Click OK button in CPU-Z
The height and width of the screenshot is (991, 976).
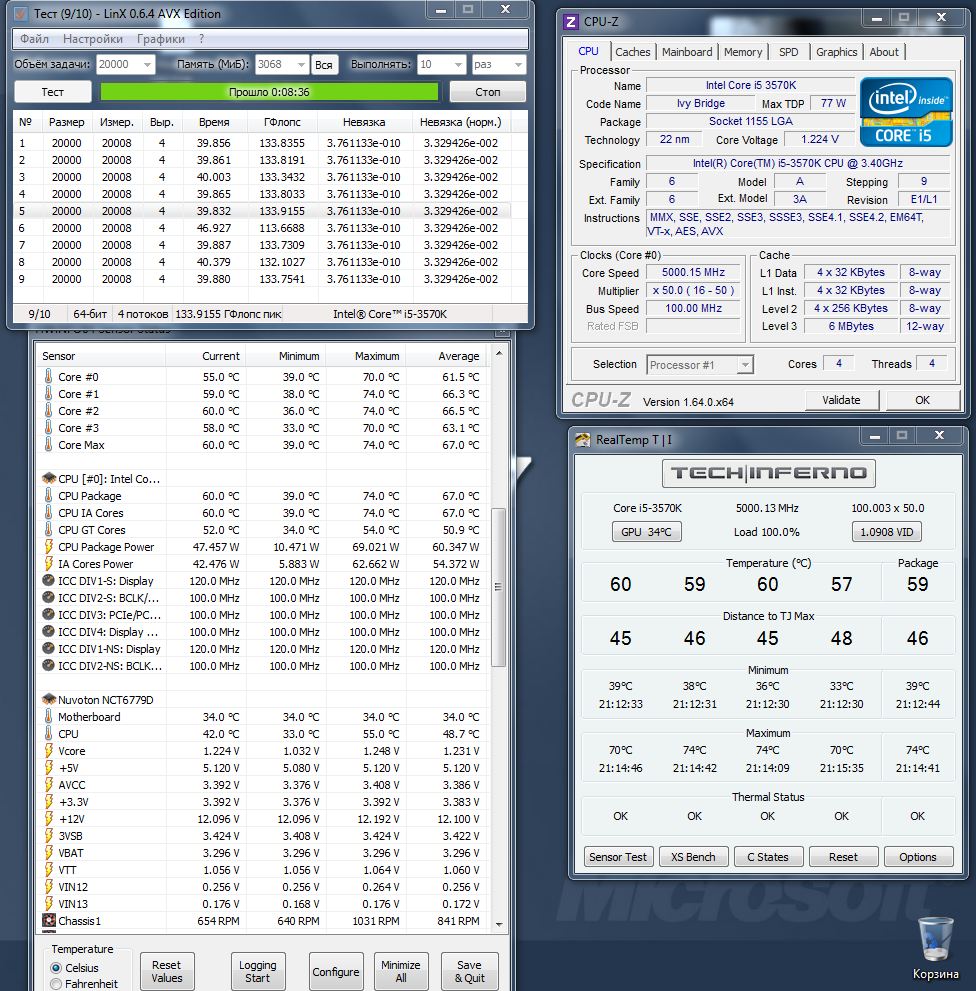click(922, 400)
